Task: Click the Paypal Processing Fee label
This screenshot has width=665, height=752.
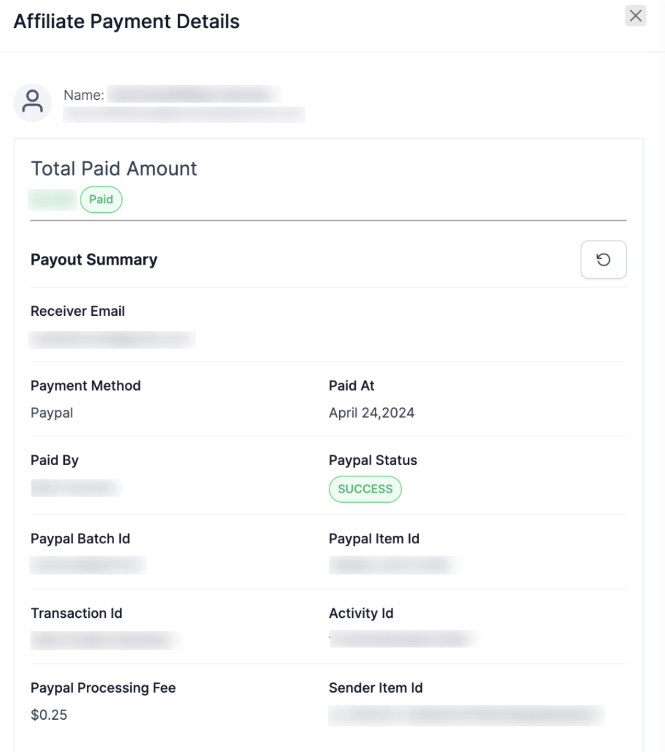Action: point(104,688)
